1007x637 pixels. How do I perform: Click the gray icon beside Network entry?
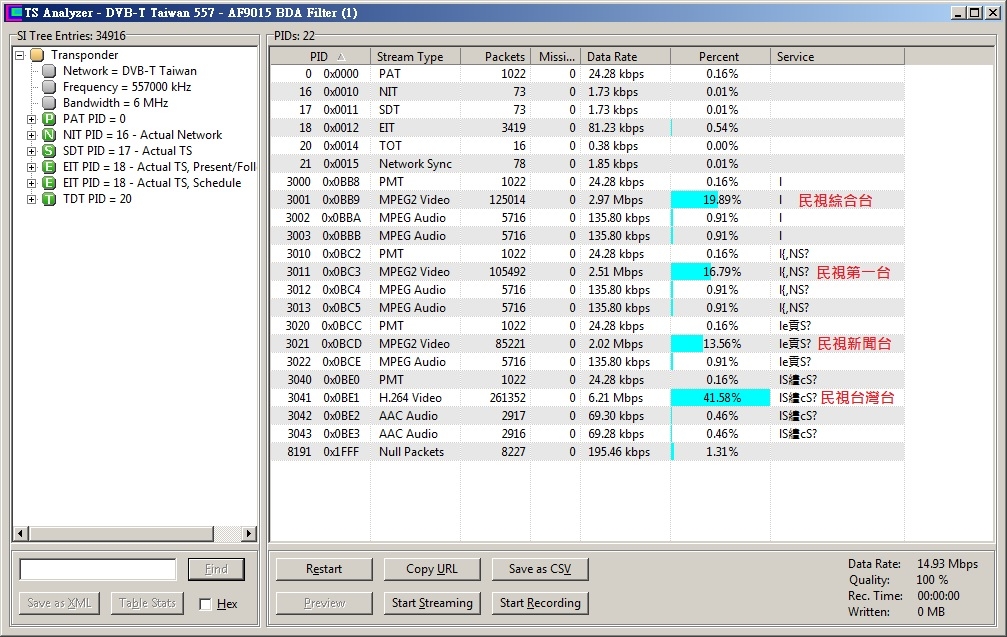(49, 71)
